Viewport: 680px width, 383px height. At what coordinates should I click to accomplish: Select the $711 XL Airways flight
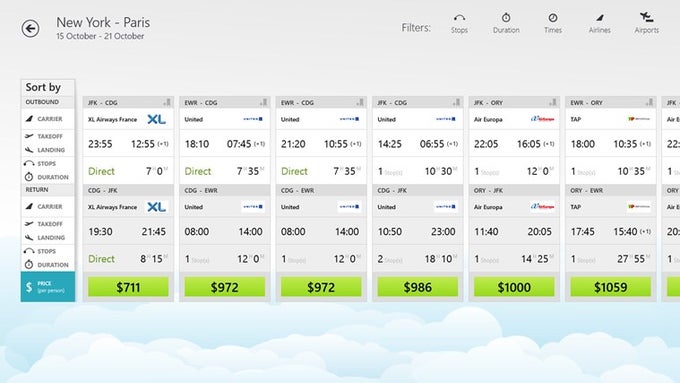tap(128, 287)
